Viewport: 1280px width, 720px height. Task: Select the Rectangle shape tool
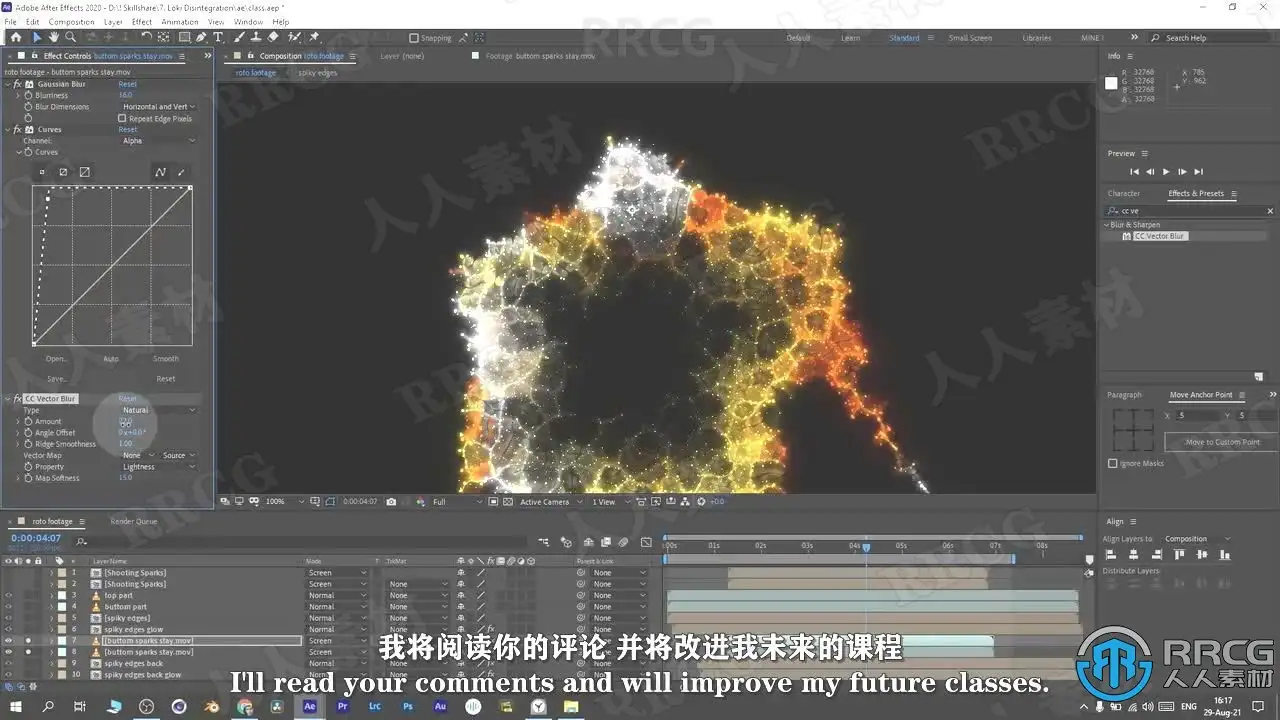pyautogui.click(x=185, y=37)
